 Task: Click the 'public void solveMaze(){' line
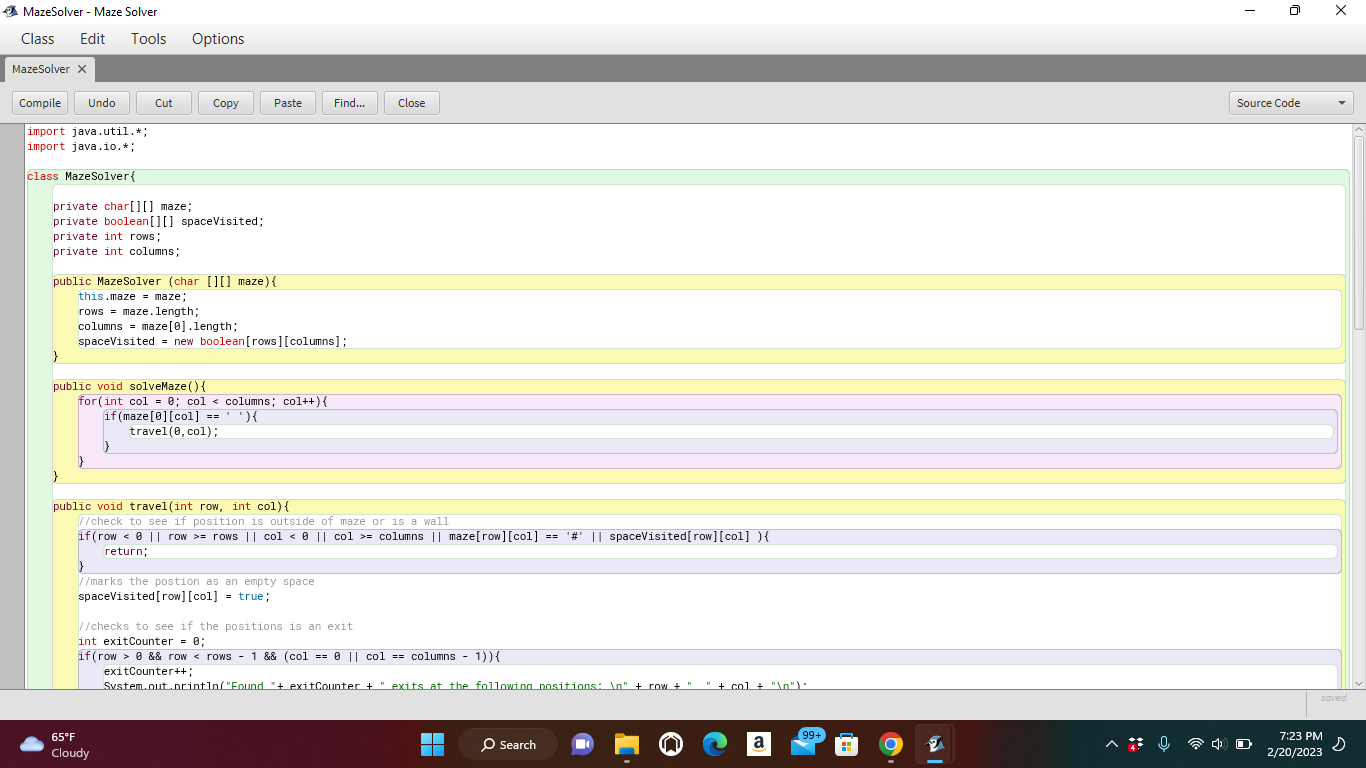[129, 386]
